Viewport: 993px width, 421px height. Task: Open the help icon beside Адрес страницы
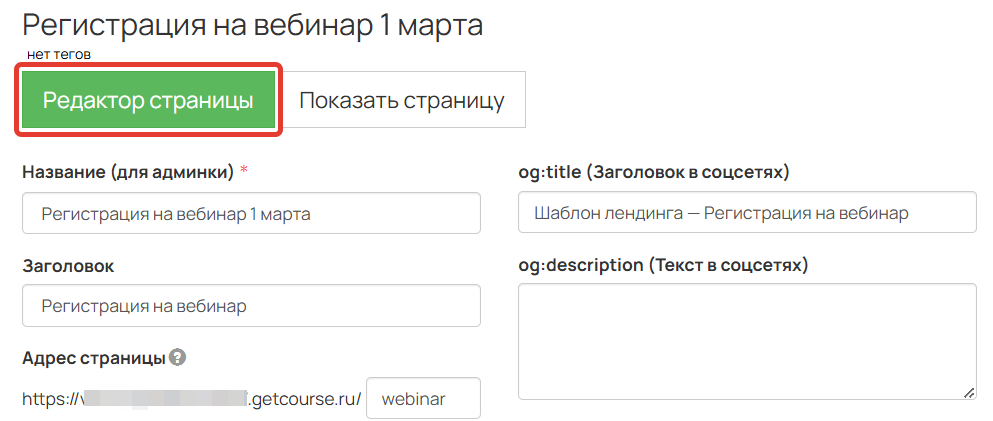click(178, 358)
